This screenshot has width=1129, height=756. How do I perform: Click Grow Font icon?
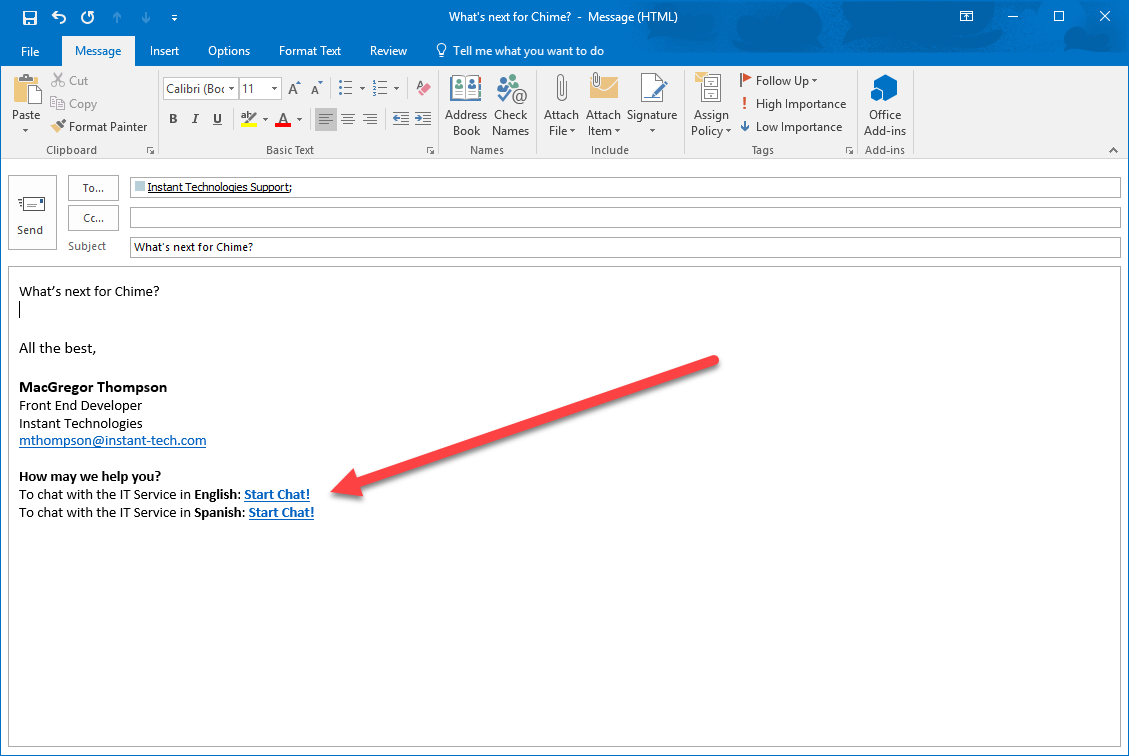tap(294, 89)
